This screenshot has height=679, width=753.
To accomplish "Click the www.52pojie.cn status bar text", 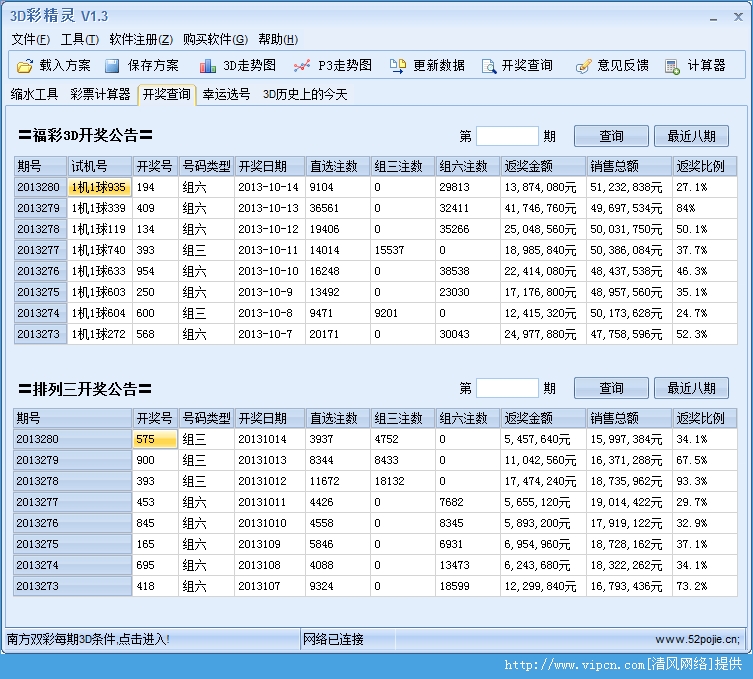I will coord(698,640).
